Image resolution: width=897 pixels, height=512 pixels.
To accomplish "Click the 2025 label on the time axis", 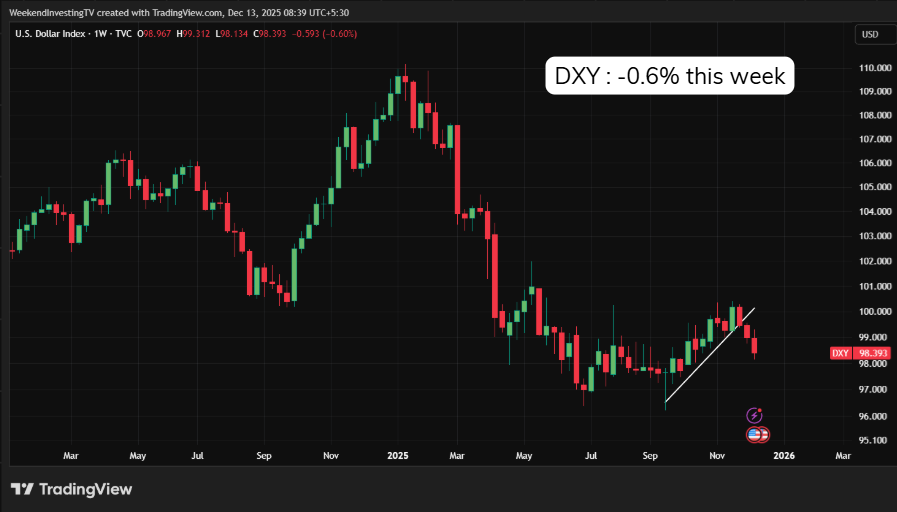I will [x=397, y=455].
